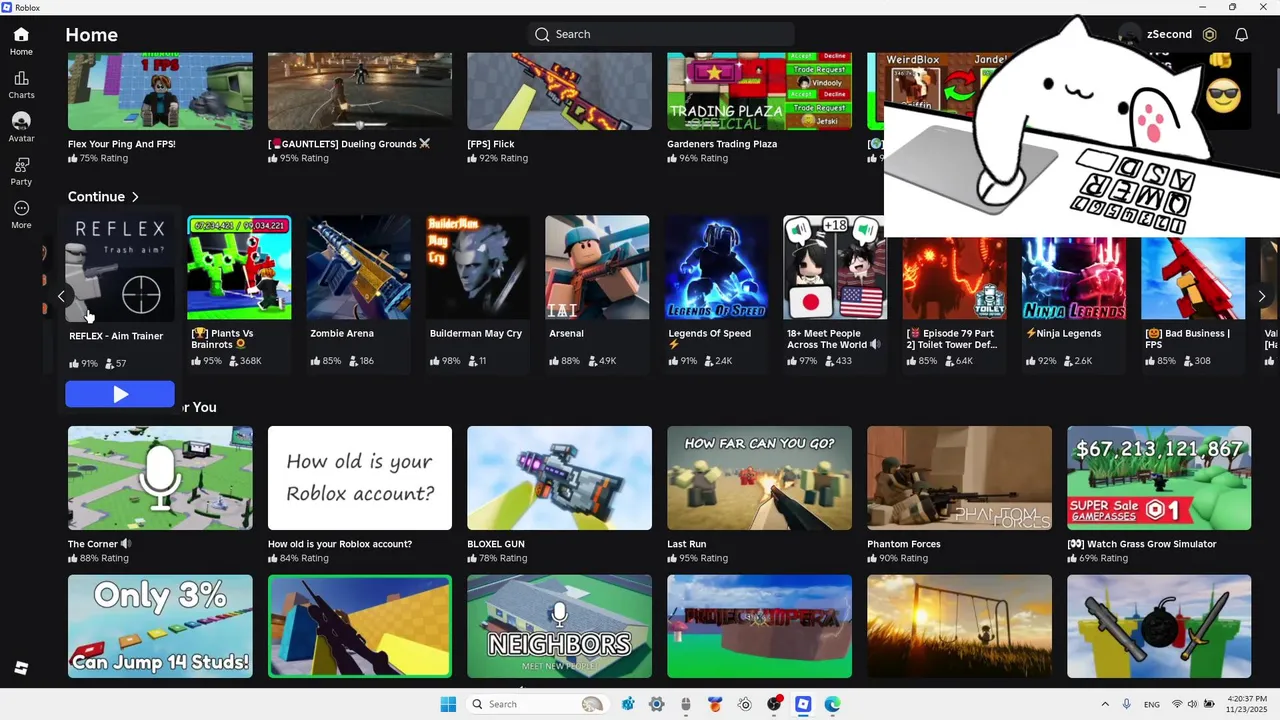Open The Corner voice chat game

tap(160, 478)
